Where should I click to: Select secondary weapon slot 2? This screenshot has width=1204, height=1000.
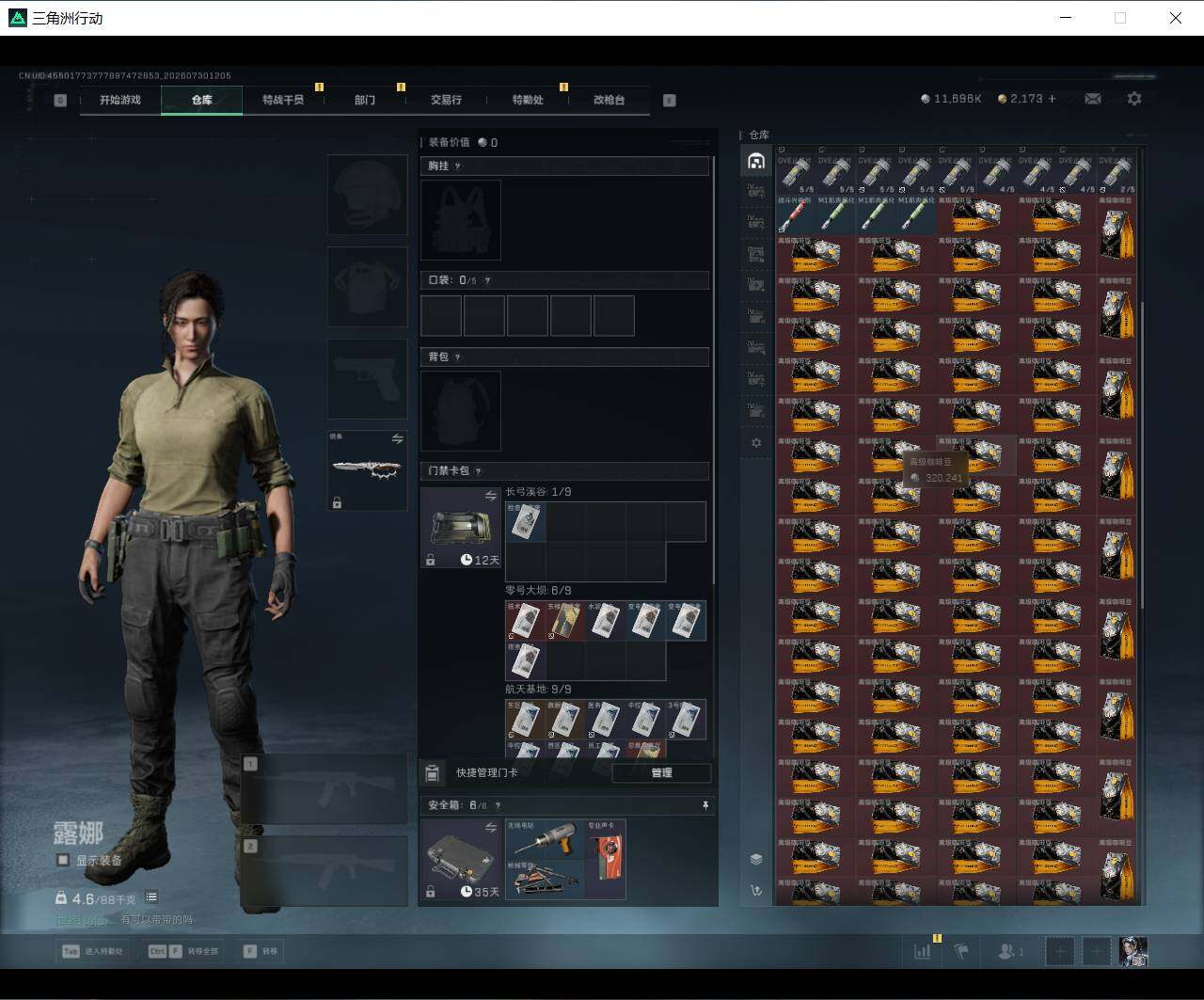tap(325, 872)
